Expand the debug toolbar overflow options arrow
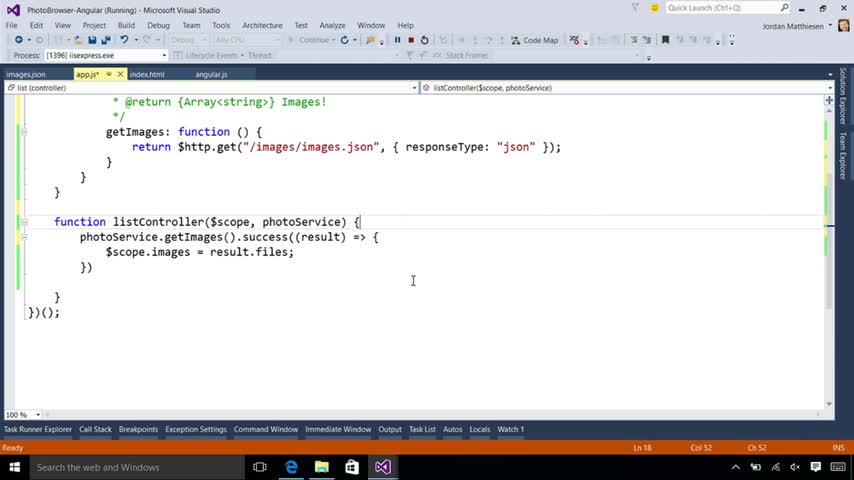Viewport: 854px width, 480px height. [x=649, y=58]
